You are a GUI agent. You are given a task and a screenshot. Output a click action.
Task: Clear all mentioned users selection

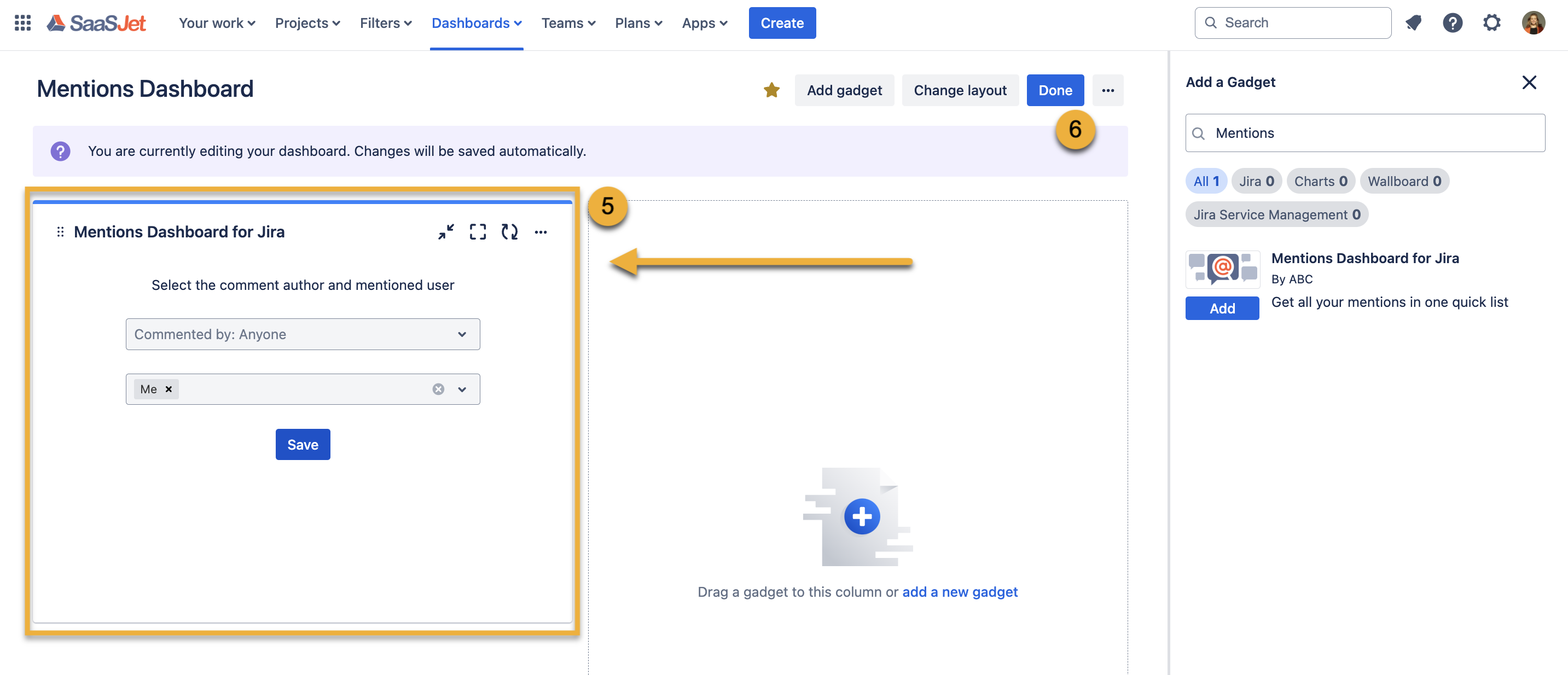click(x=438, y=389)
